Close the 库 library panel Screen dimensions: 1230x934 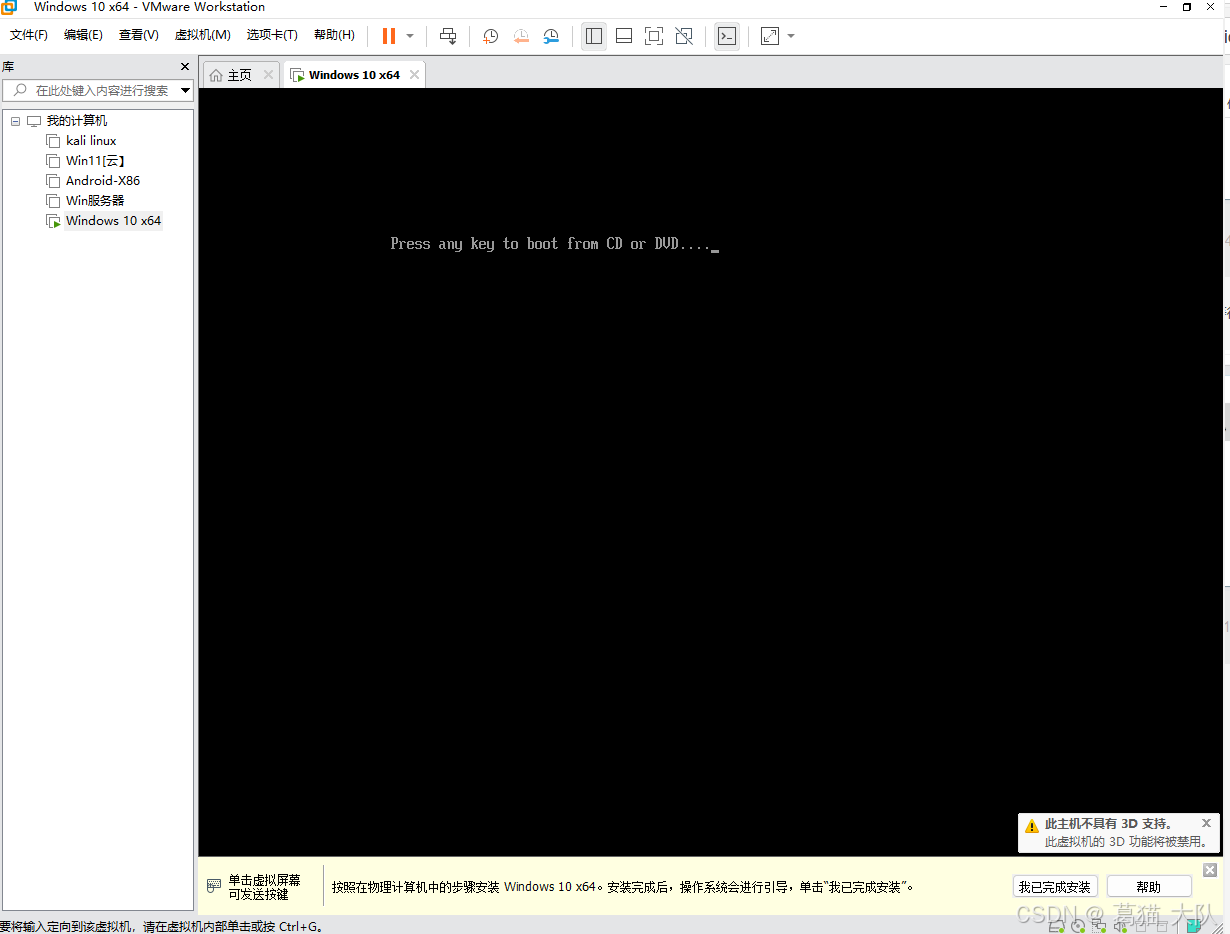185,67
